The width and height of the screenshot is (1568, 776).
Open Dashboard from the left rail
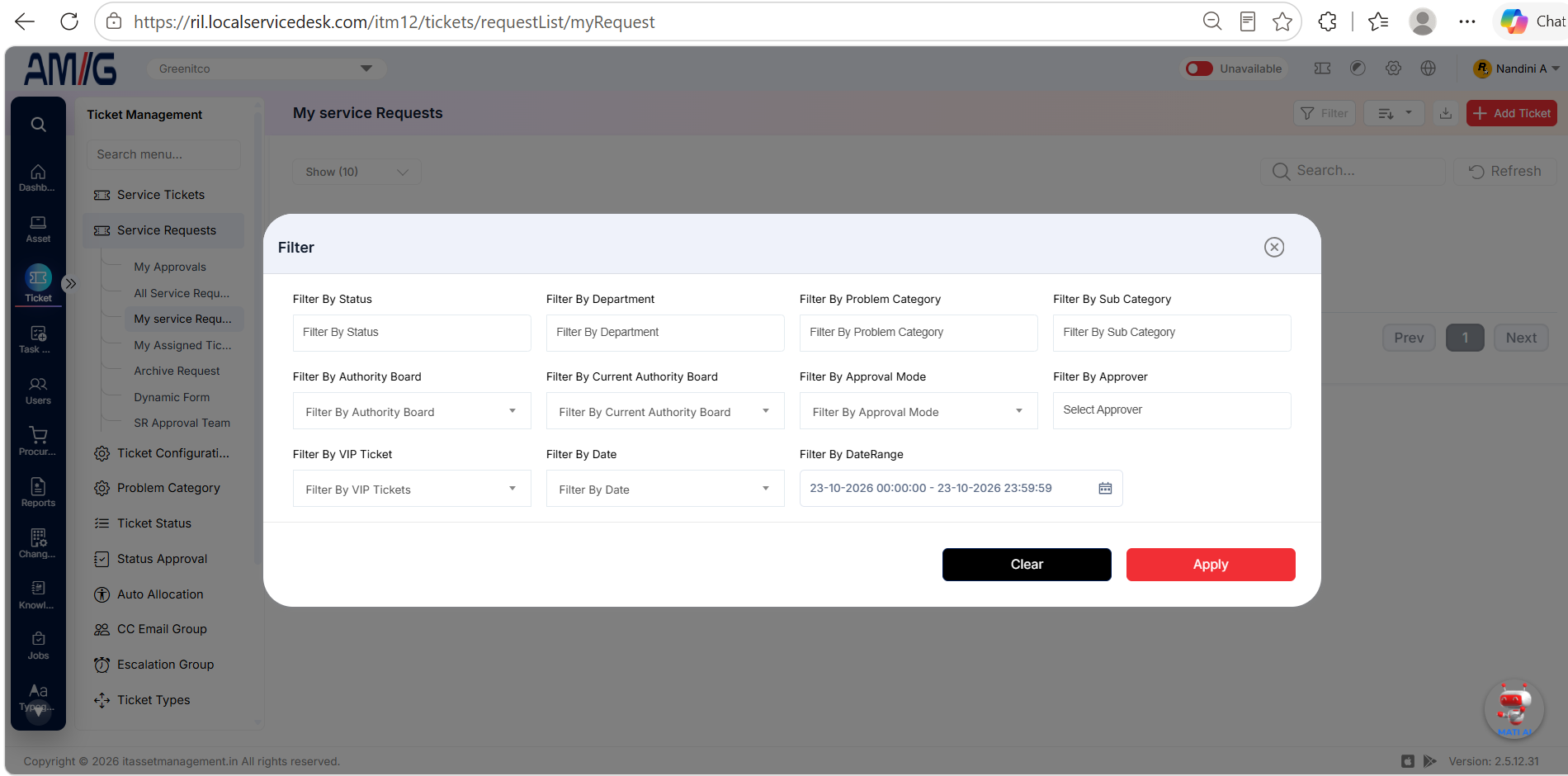38,177
